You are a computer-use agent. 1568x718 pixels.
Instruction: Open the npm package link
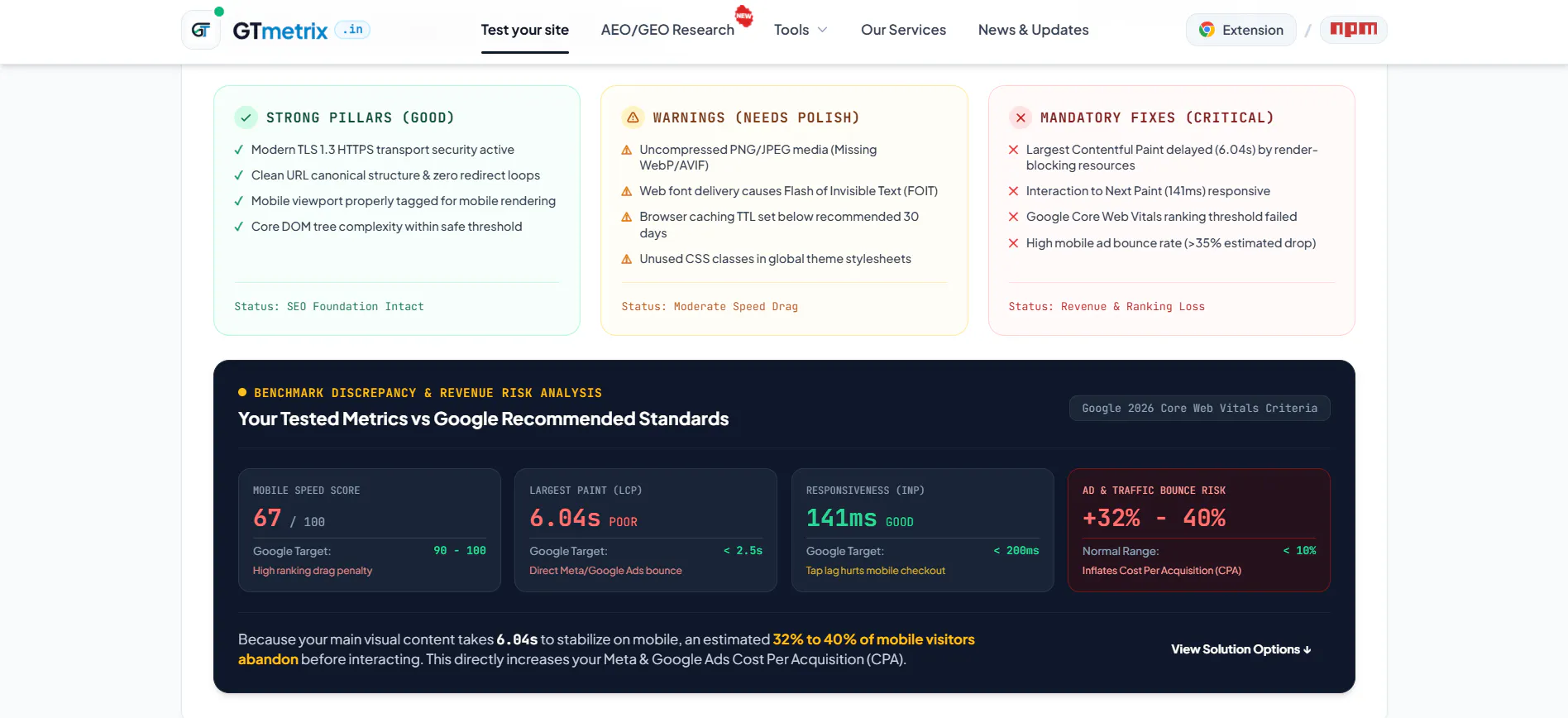pyautogui.click(x=1353, y=30)
